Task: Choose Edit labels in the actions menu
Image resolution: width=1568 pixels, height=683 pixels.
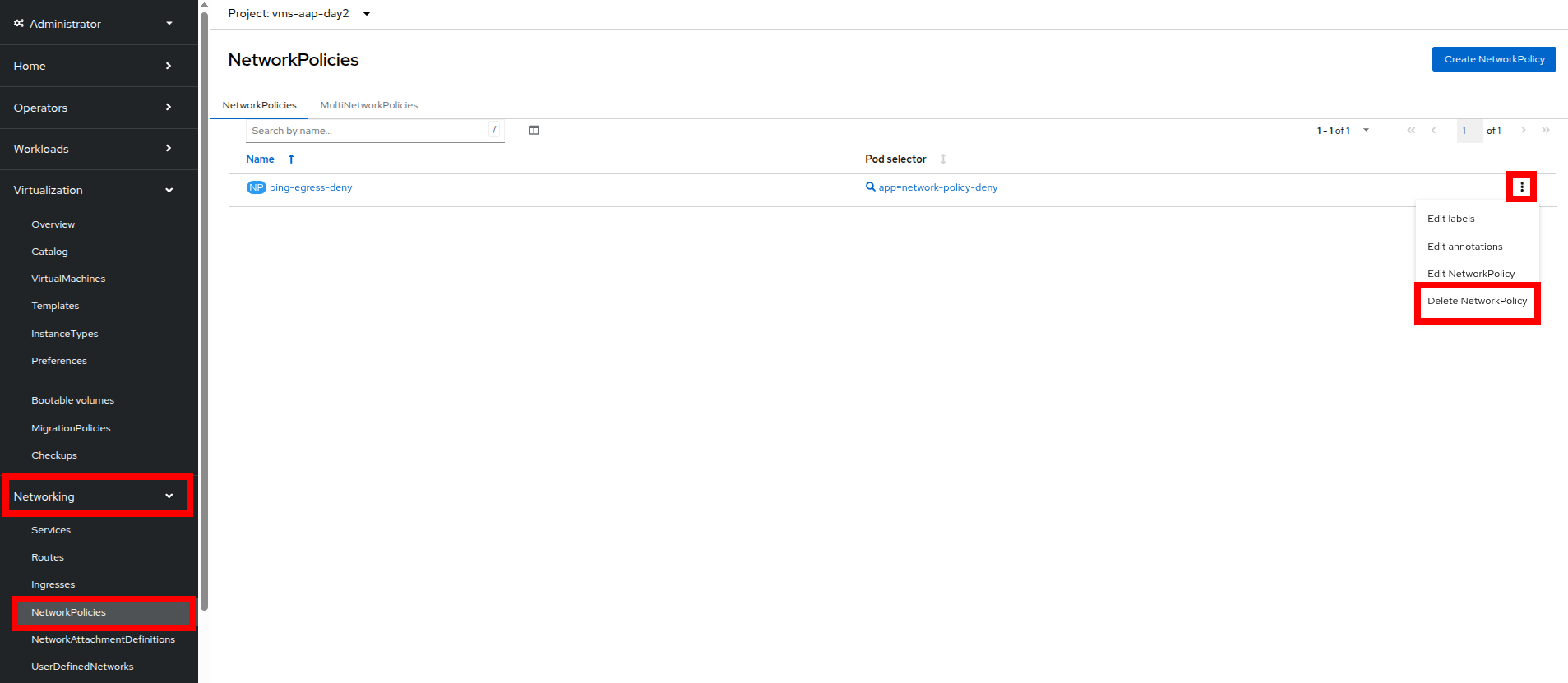Action: [x=1450, y=219]
